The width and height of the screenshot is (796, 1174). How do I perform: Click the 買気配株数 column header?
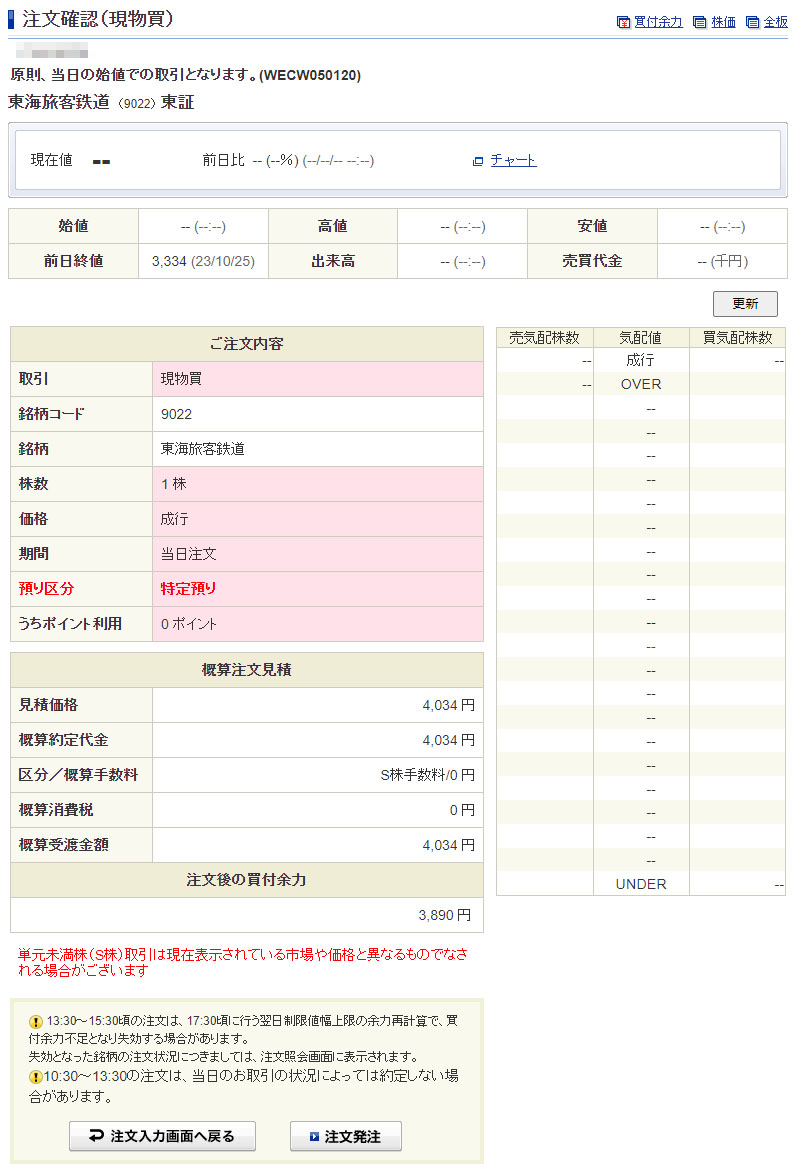pos(737,338)
